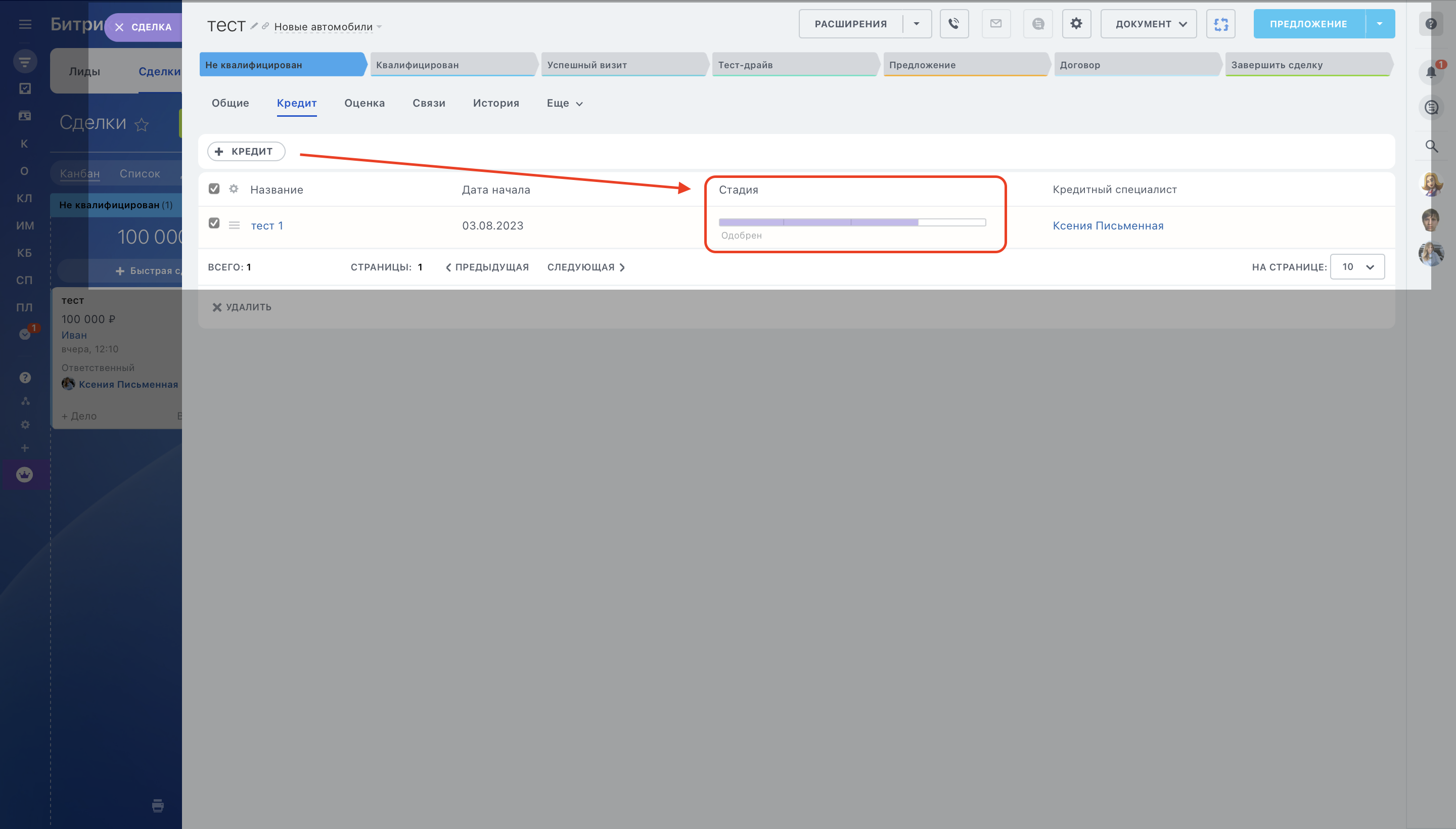The height and width of the screenshot is (829, 1456).
Task: Click the add Кредит button
Action: 246,152
